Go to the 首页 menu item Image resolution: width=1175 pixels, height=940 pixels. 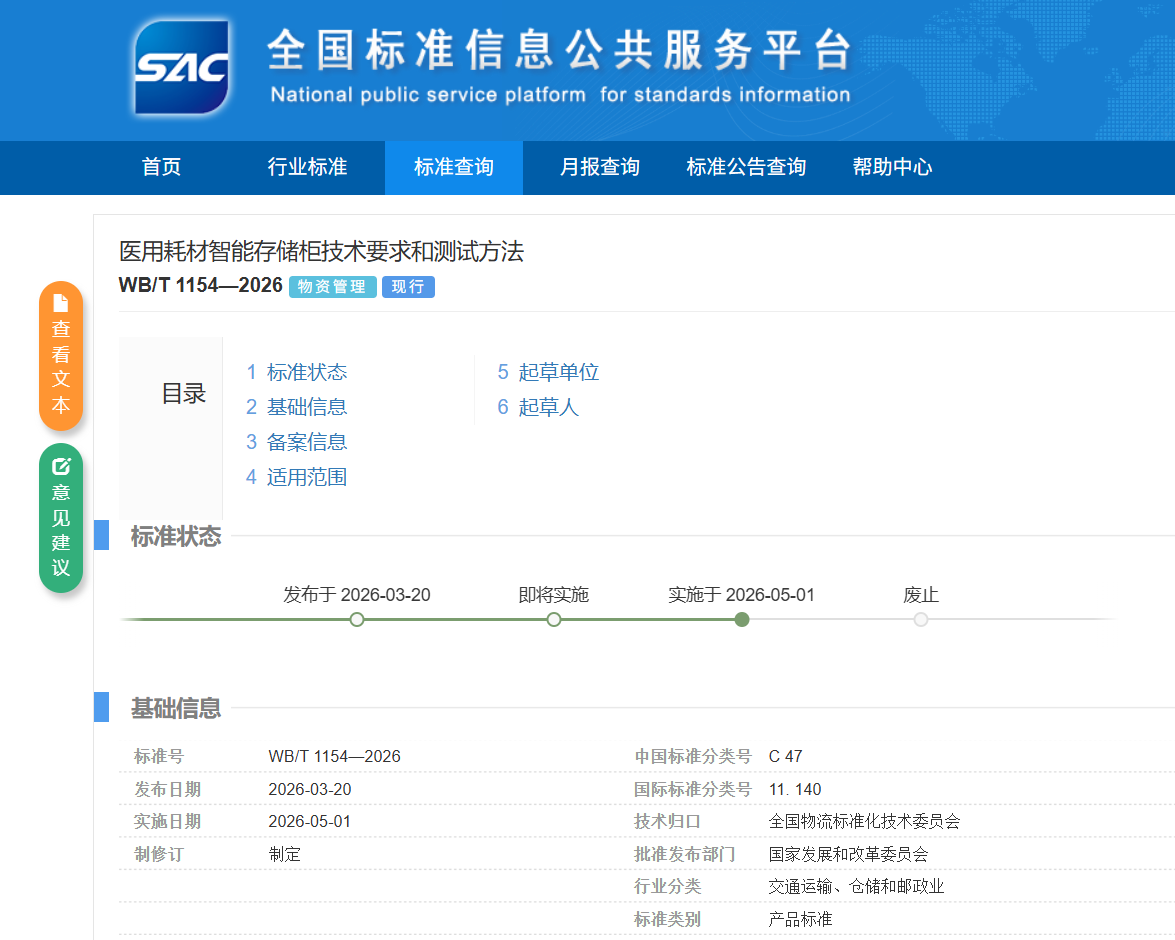click(x=161, y=167)
